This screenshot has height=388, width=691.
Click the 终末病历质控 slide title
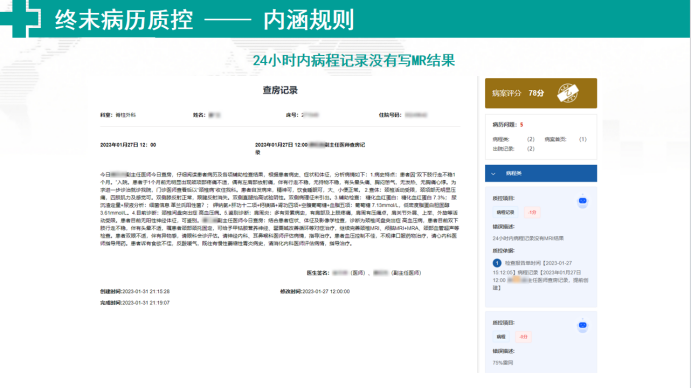point(124,20)
